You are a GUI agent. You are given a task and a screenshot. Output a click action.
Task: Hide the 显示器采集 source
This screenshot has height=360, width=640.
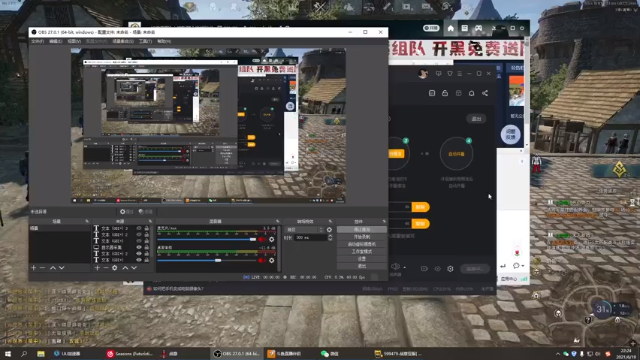[x=139, y=247]
